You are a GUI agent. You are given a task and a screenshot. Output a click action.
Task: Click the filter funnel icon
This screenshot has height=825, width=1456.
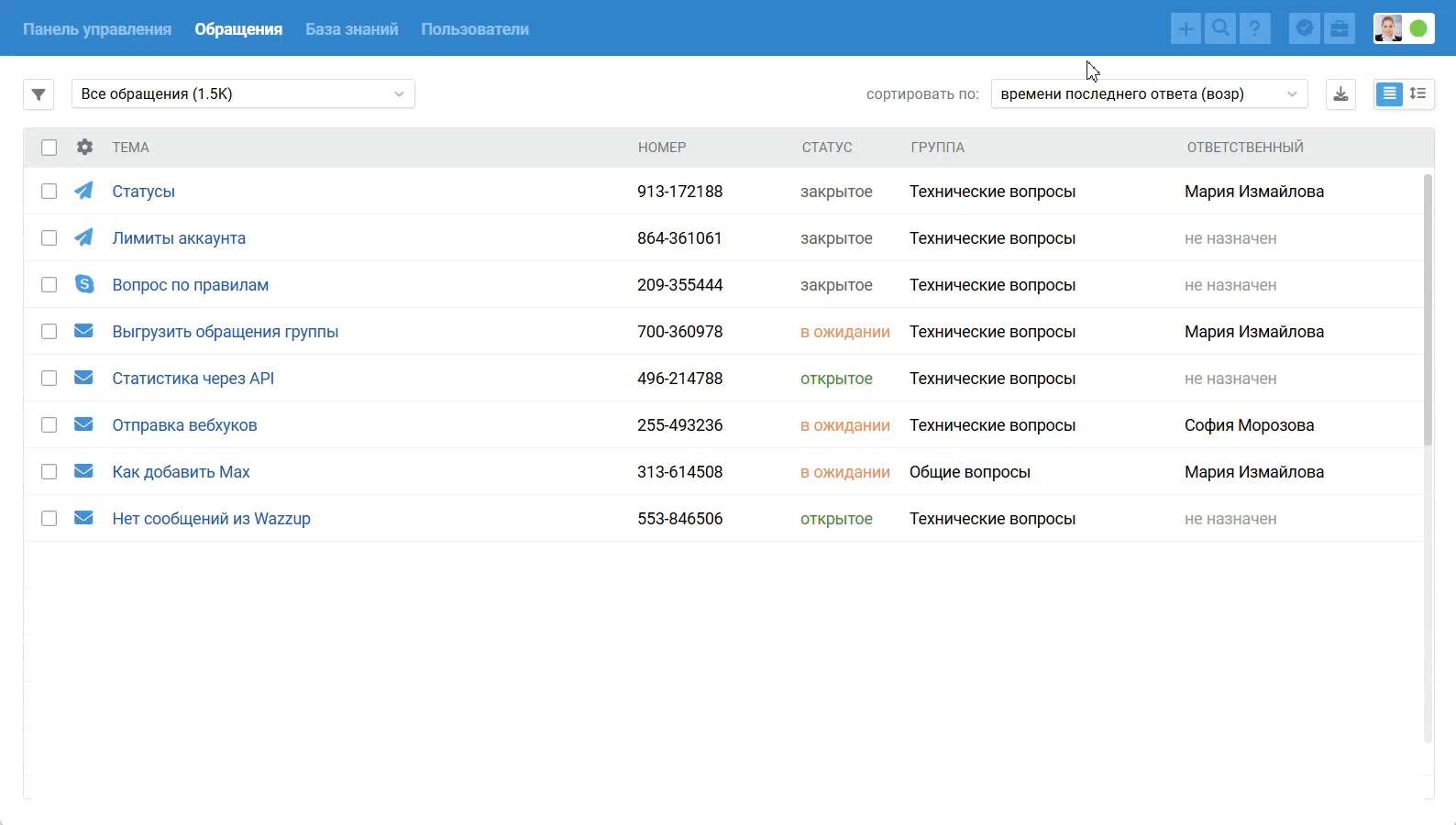(39, 94)
